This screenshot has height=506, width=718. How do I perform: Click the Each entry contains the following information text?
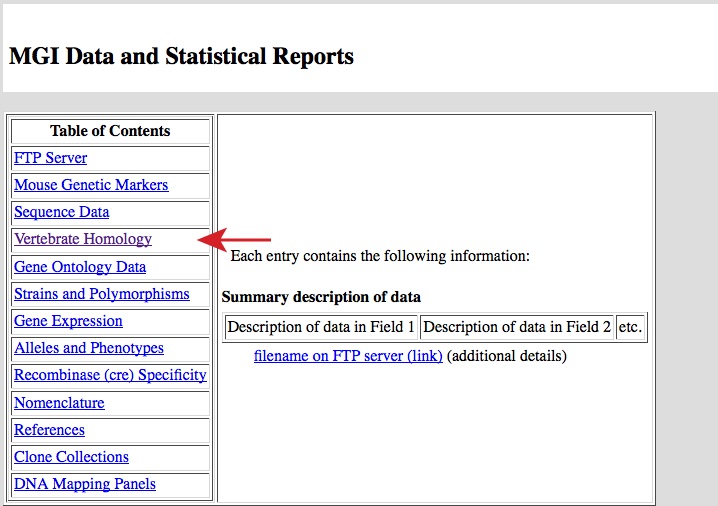380,256
